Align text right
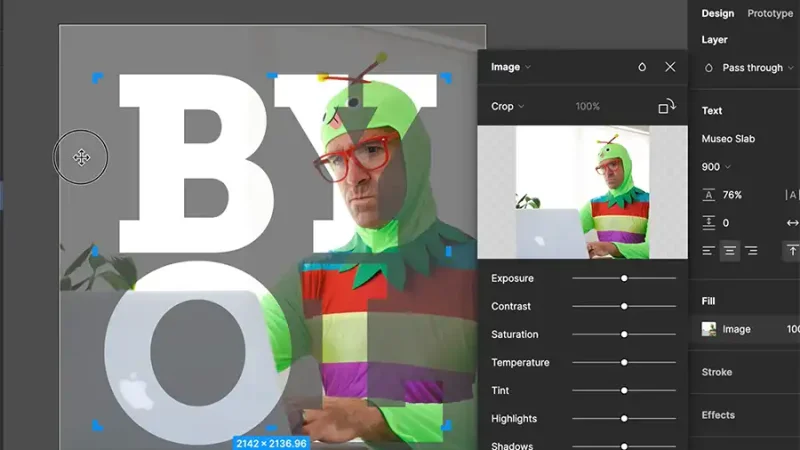This screenshot has height=450, width=800. [x=751, y=251]
